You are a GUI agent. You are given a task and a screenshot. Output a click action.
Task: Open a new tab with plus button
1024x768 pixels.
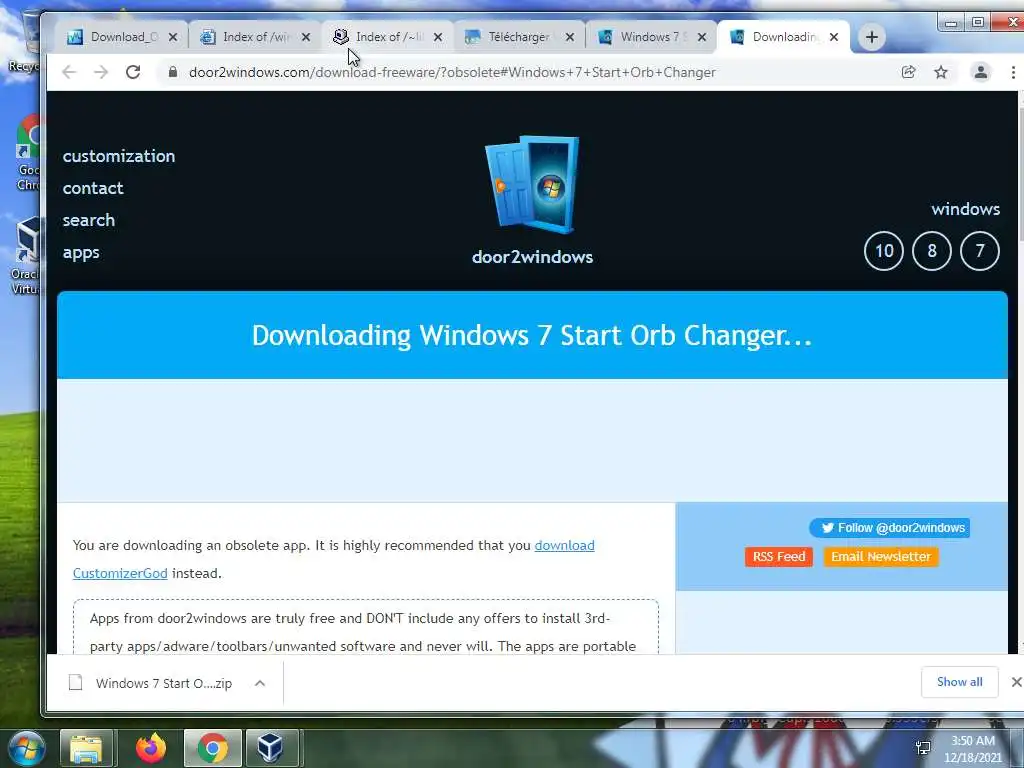[871, 37]
